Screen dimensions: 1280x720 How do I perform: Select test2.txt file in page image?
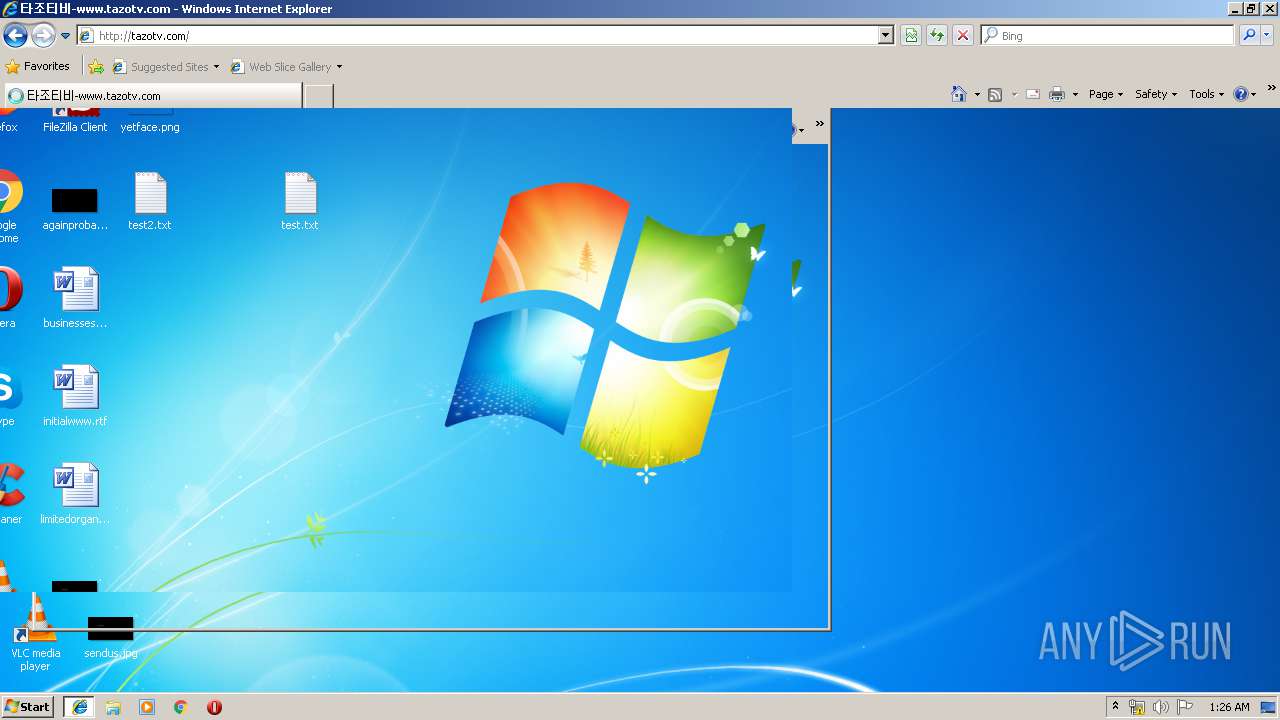click(150, 201)
